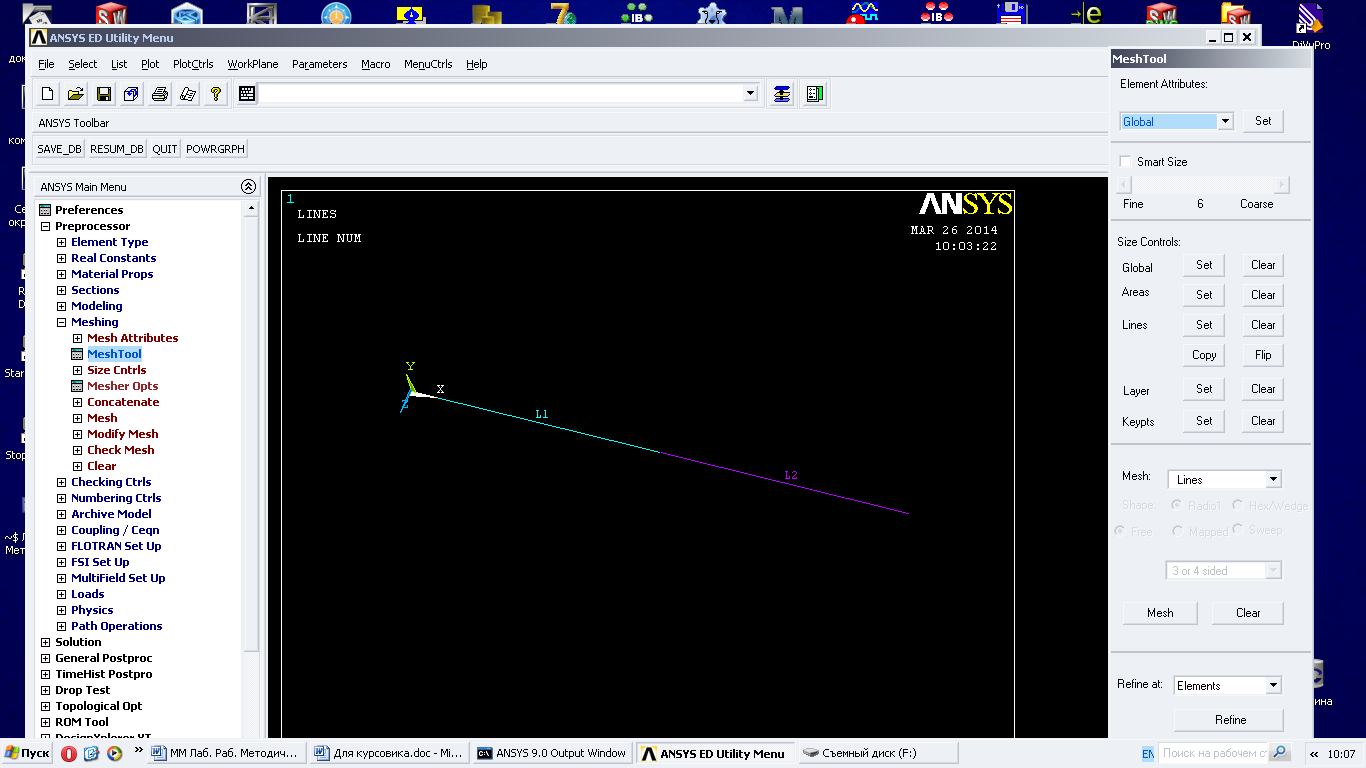Open the Report Generator toolbar icon
Image resolution: width=1366 pixels, height=768 pixels.
point(187,94)
